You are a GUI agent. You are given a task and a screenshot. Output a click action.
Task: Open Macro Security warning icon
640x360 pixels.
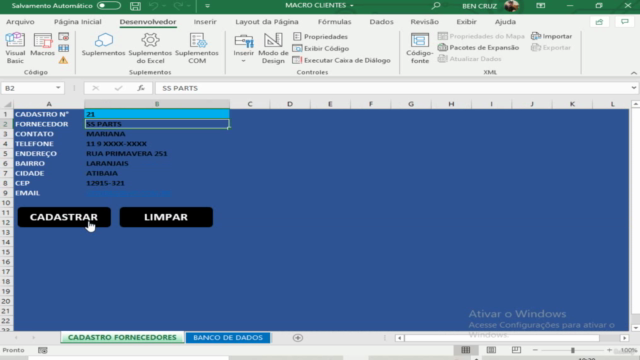pyautogui.click(x=63, y=60)
